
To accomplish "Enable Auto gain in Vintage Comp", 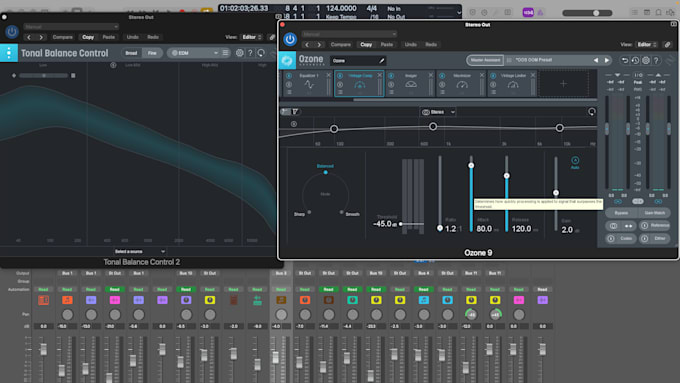I will [575, 163].
